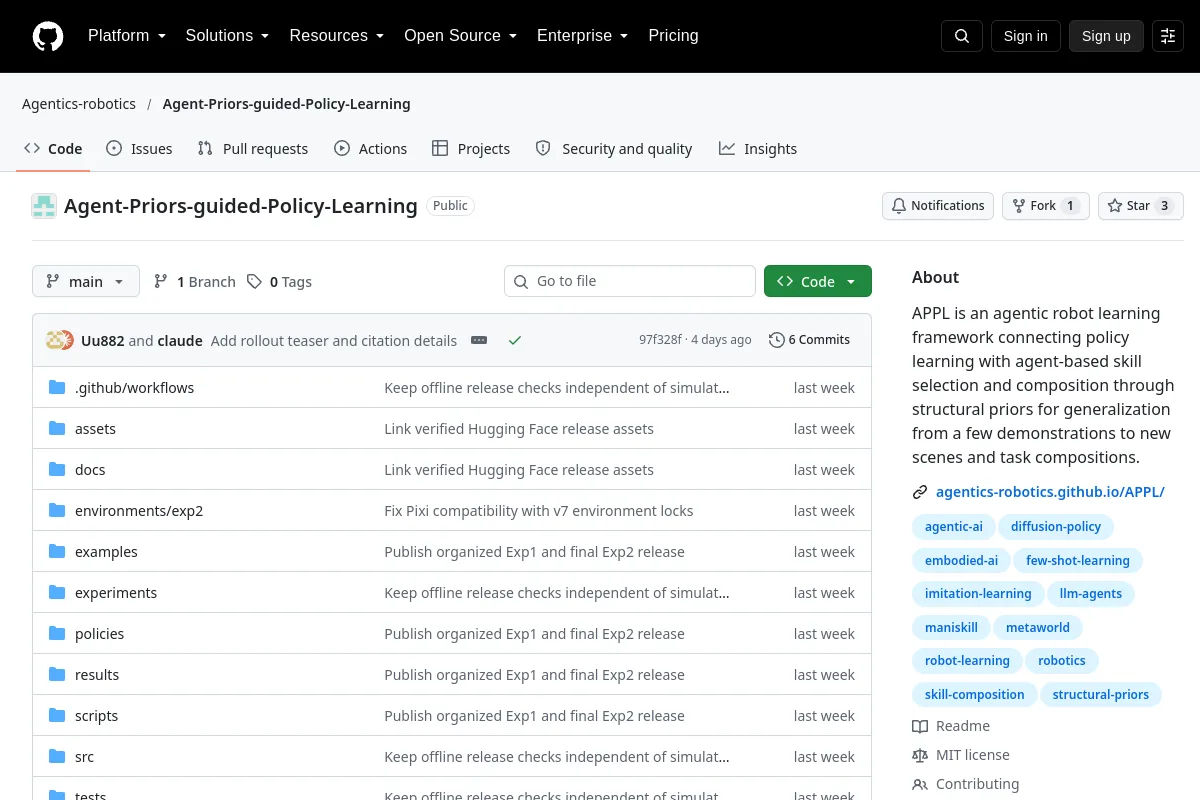Open the Actions tab

[371, 149]
